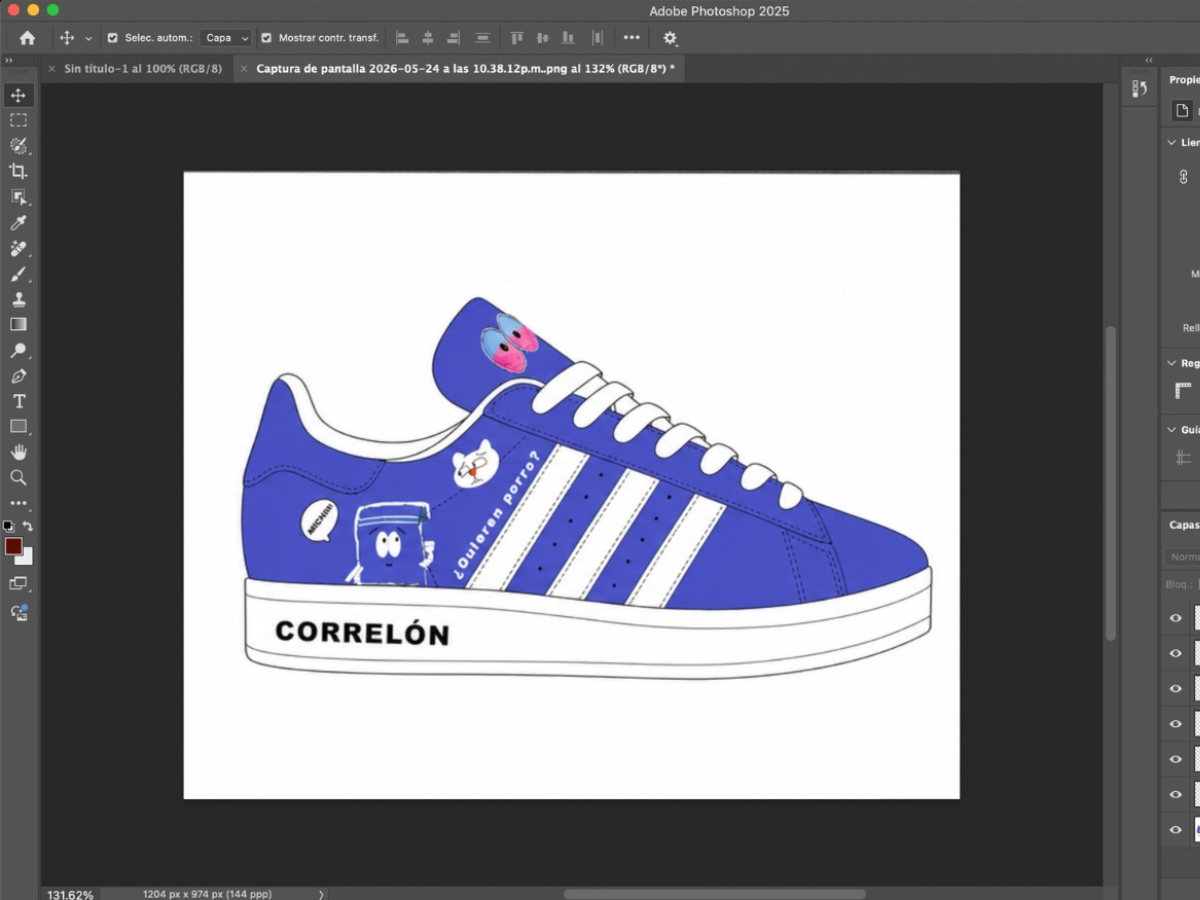Collapse the Lienzo section in Properties
Screen dimensions: 1200x900
click(x=1172, y=143)
